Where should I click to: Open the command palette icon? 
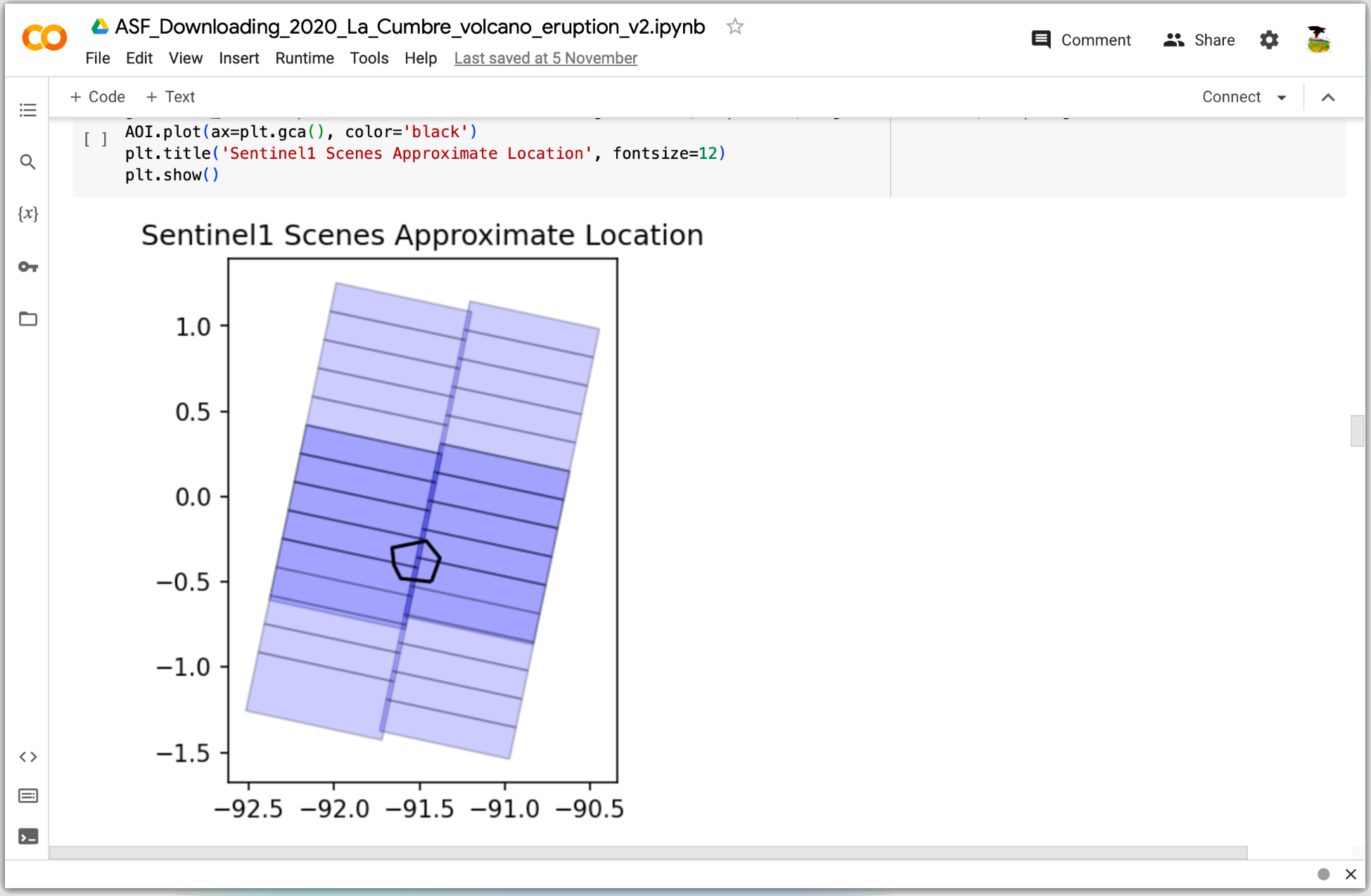[28, 796]
